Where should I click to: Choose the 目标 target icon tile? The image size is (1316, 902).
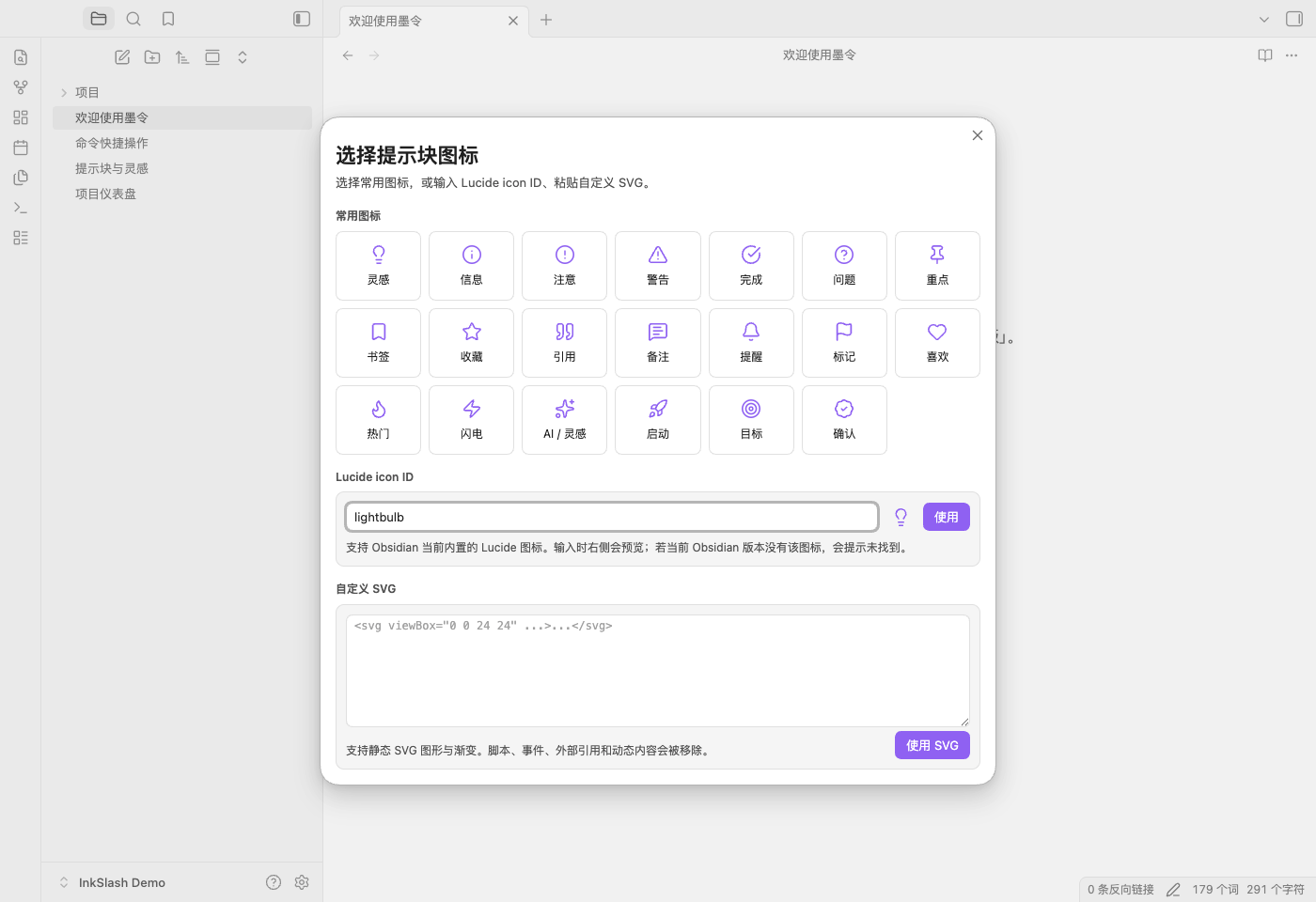click(751, 420)
